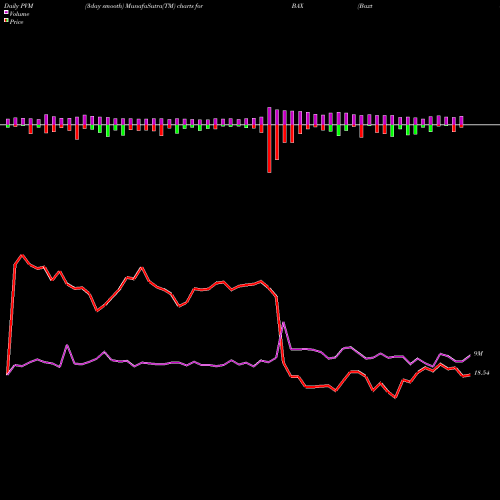Viewport: 500px width, 500px height.
Task: Select the Volume legend label
Action: click(x=19, y=14)
